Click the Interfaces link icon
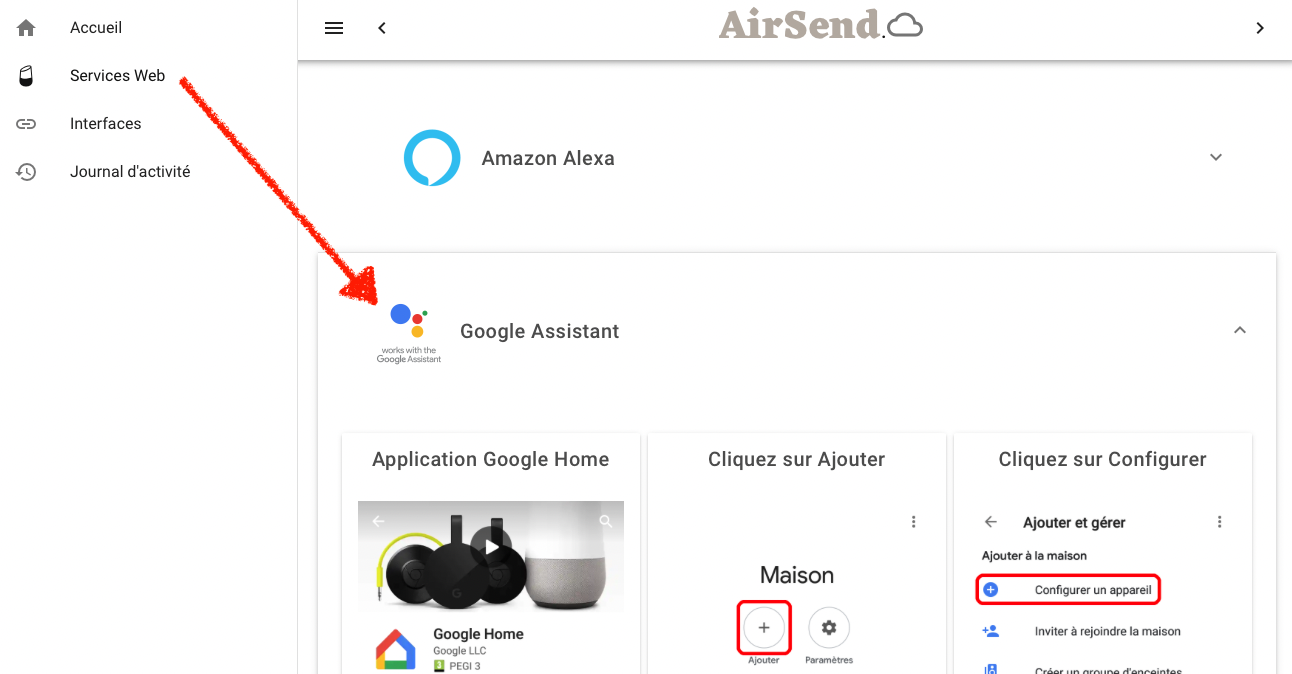Screen dimensions: 1292x674 [25, 123]
